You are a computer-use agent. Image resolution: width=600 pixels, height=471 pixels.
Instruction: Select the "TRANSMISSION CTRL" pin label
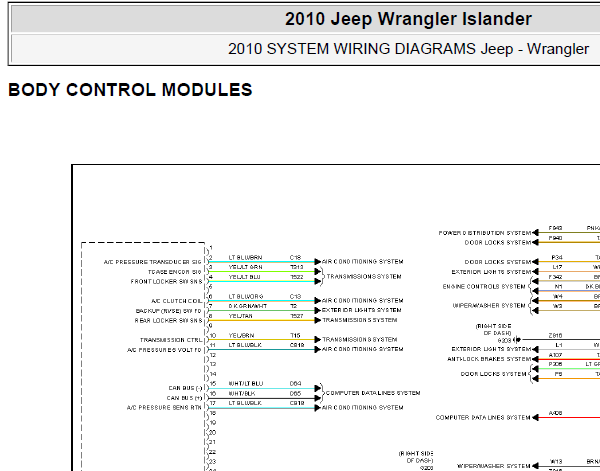point(171,340)
